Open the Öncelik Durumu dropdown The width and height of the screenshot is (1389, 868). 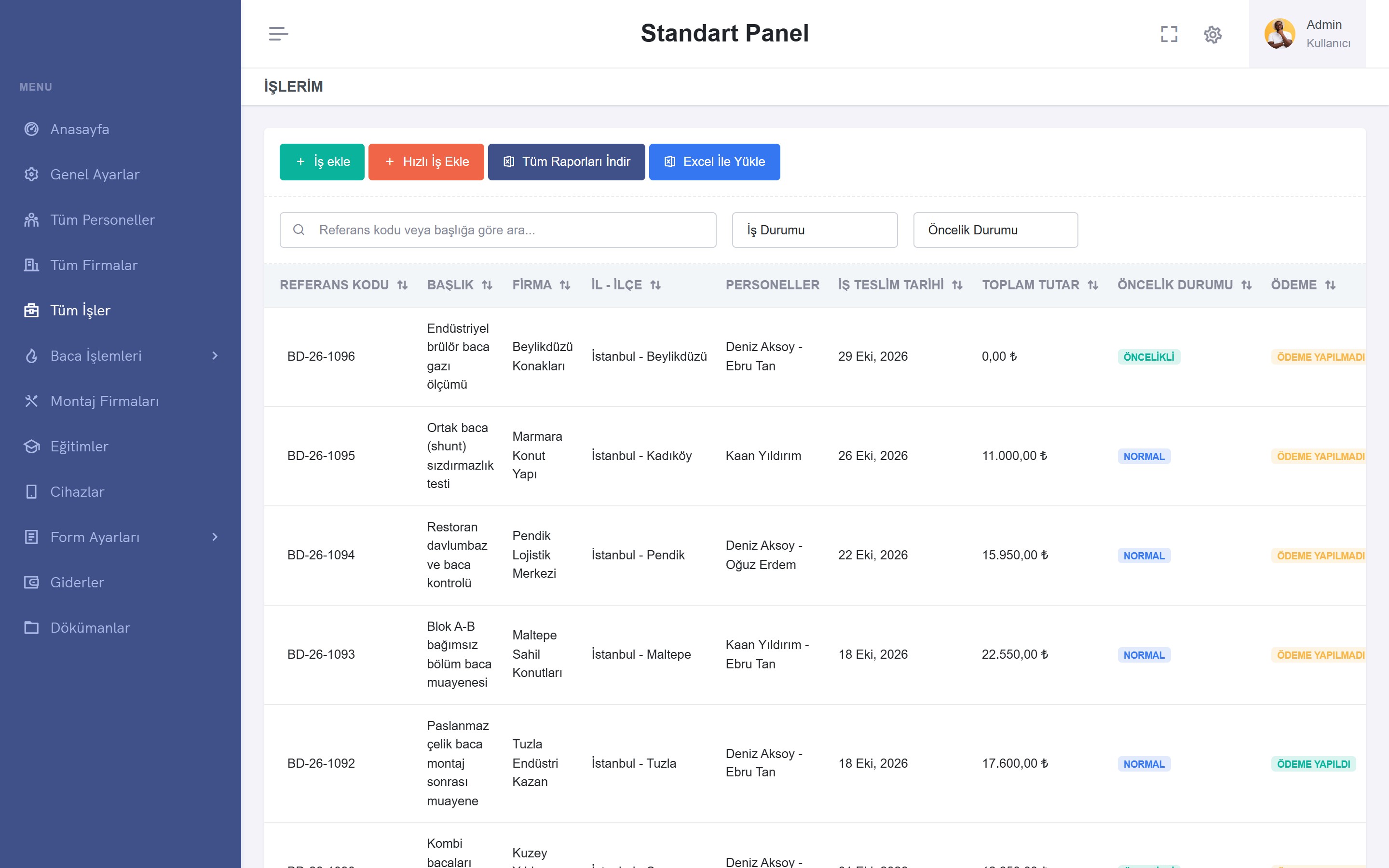coord(995,230)
